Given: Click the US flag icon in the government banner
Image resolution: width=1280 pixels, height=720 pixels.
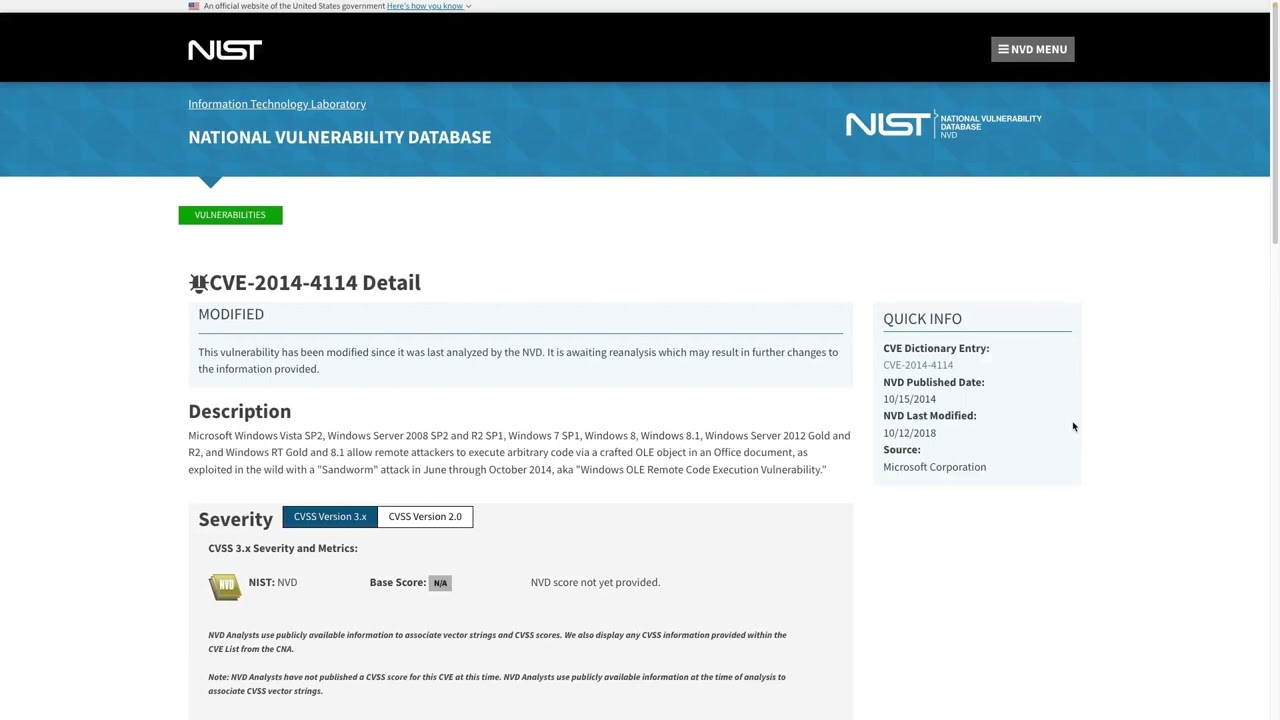Looking at the screenshot, I should coord(194,6).
